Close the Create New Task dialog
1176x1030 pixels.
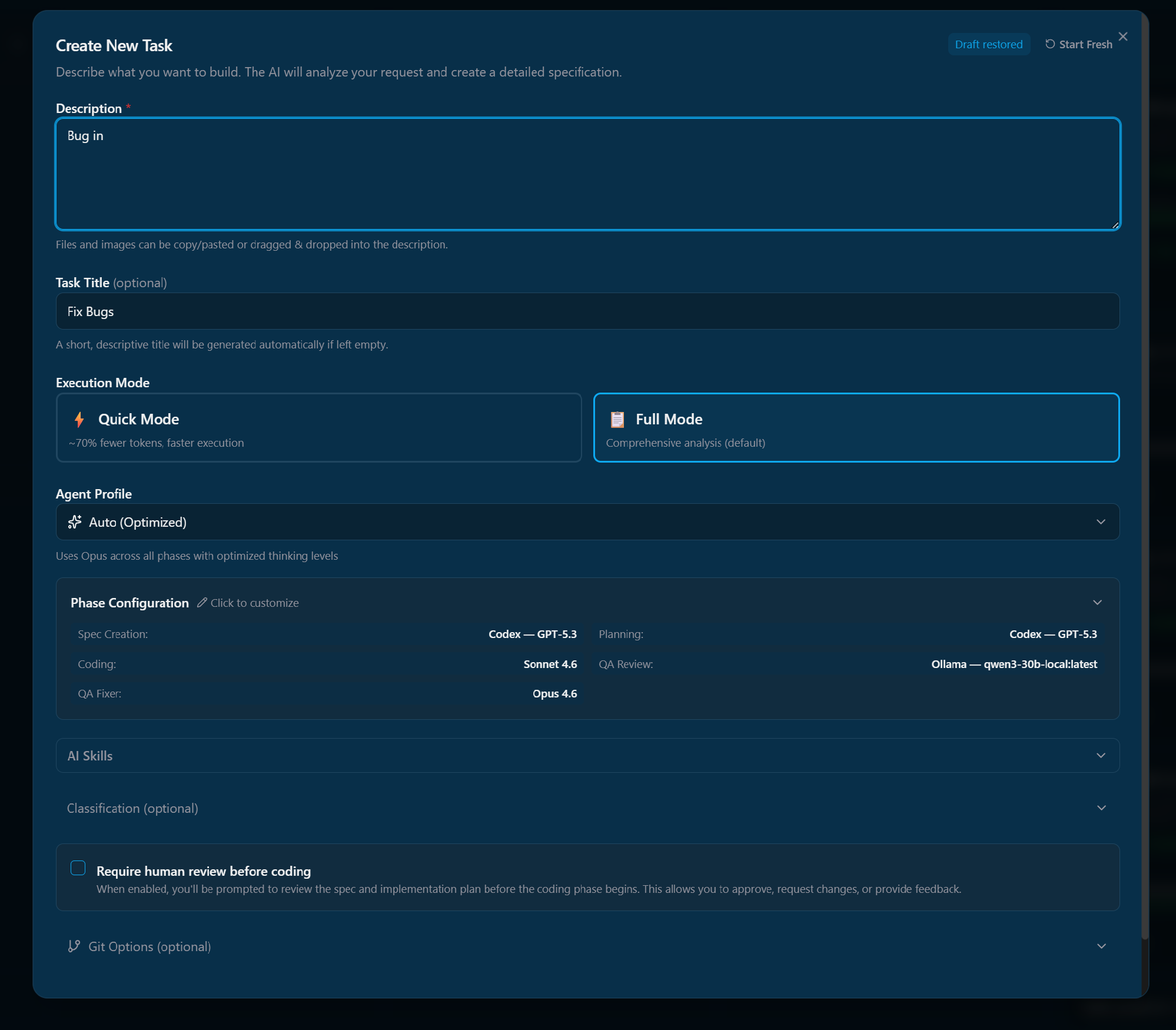click(x=1123, y=36)
